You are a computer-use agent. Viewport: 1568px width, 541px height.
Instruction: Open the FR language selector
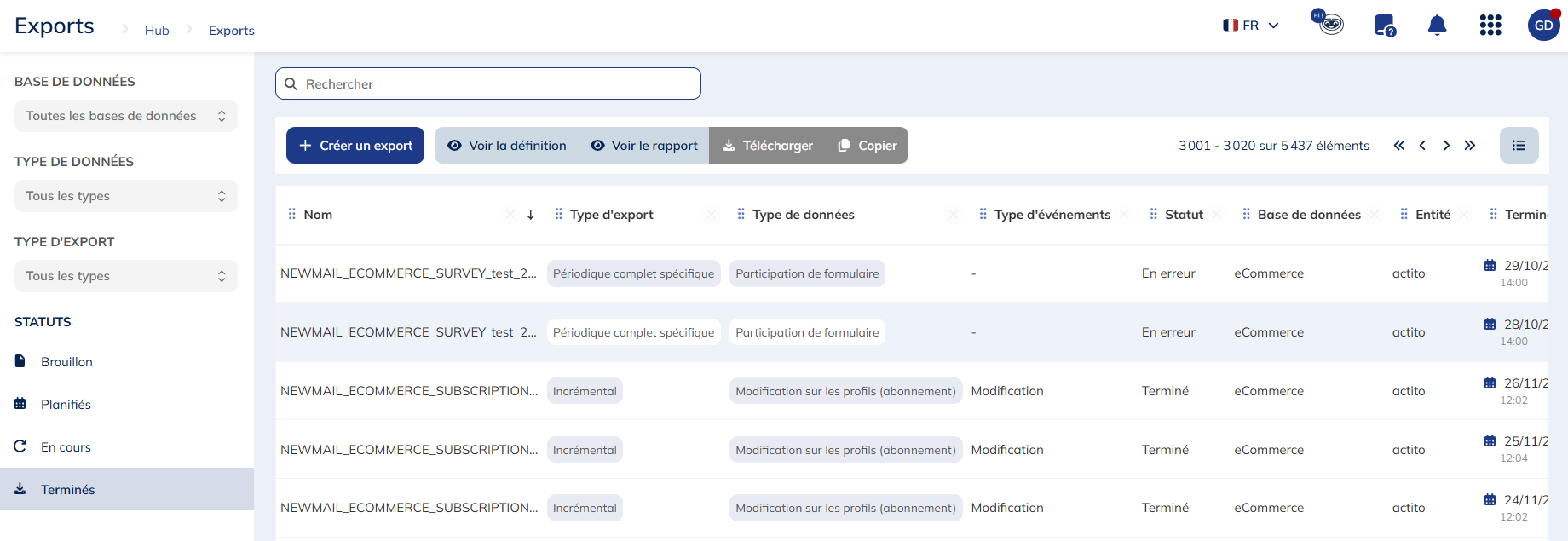pos(1251,26)
